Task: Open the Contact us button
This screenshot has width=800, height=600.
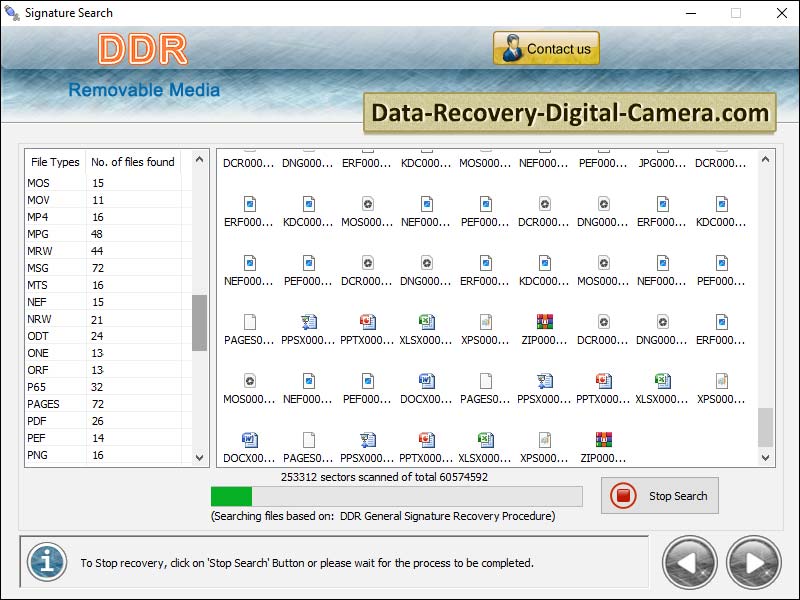Action: pyautogui.click(x=546, y=47)
